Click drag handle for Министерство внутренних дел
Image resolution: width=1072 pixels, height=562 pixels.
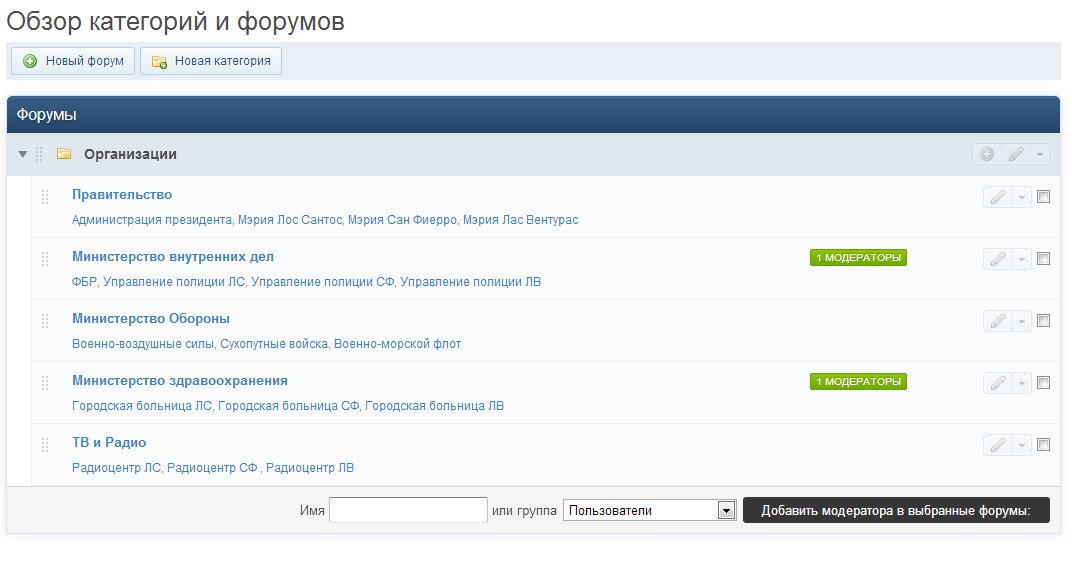coord(45,259)
